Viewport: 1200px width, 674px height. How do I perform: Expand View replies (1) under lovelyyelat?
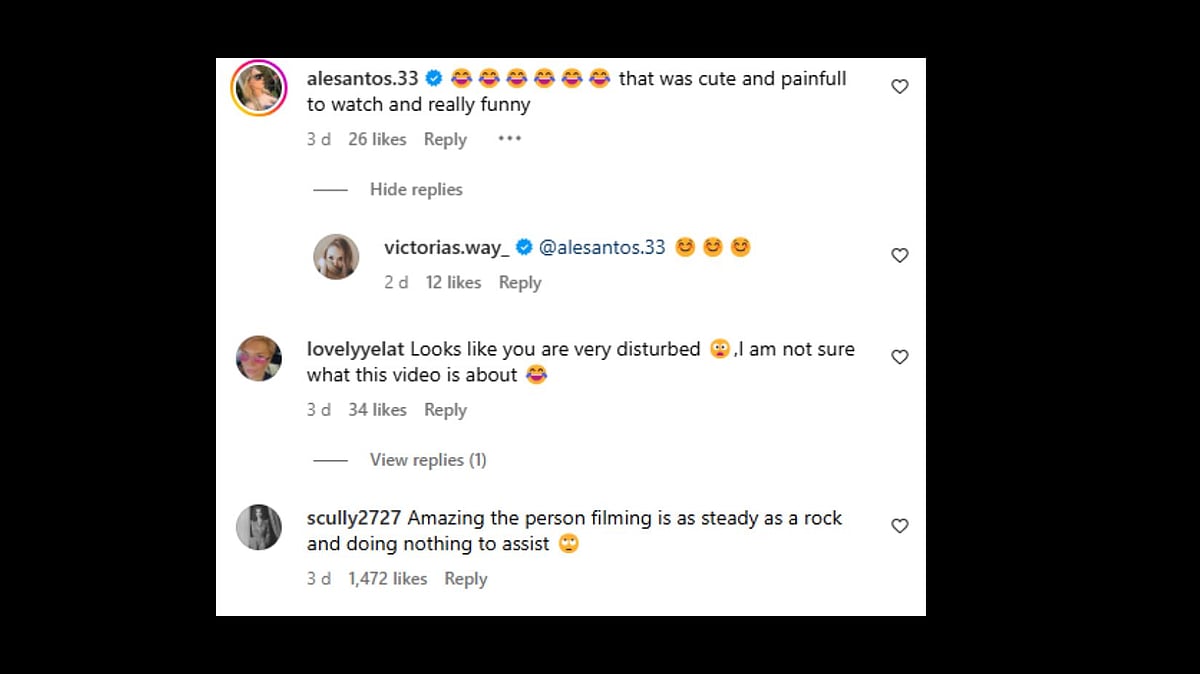coord(428,460)
